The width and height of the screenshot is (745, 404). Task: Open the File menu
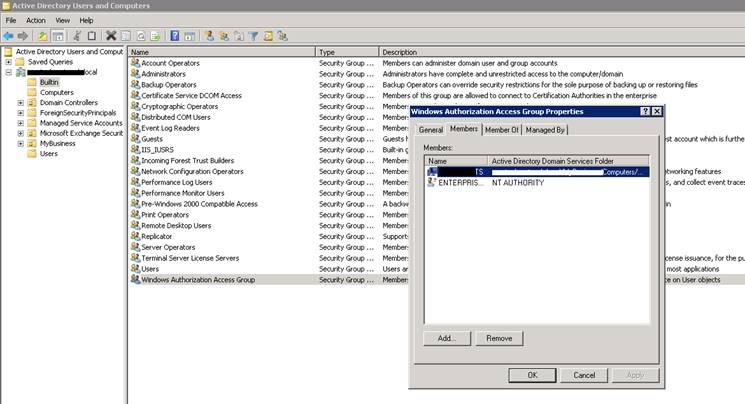point(11,20)
